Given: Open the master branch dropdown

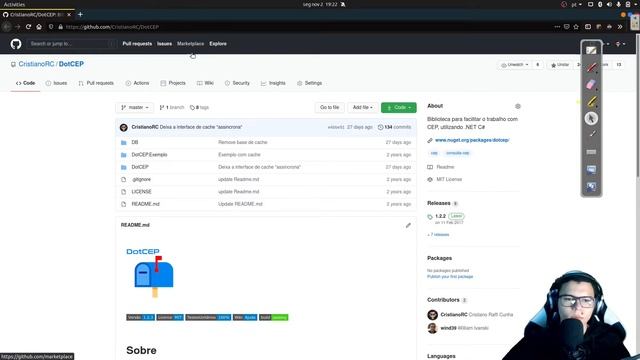Looking at the screenshot, I should 135,107.
